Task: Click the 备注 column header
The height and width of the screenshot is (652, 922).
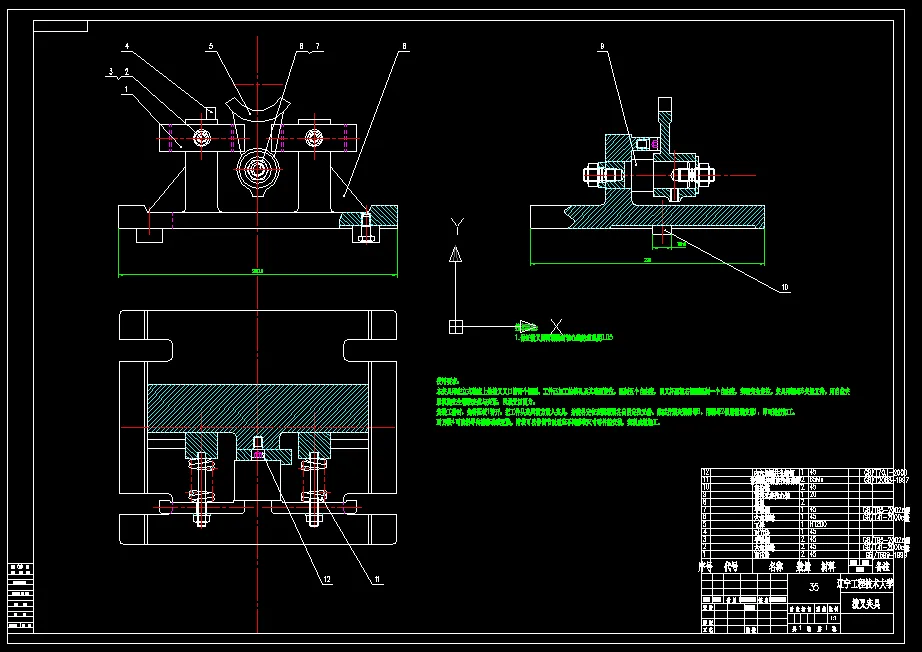Action: (883, 567)
